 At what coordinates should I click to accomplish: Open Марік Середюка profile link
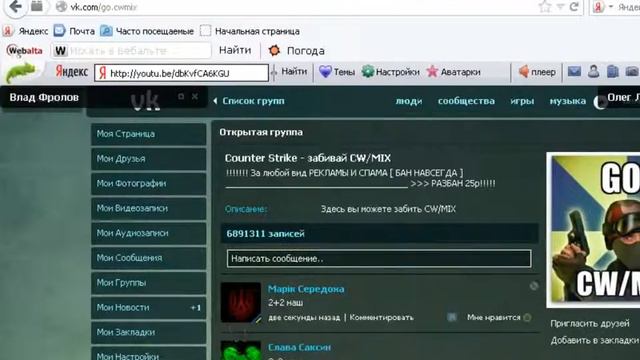[306, 289]
